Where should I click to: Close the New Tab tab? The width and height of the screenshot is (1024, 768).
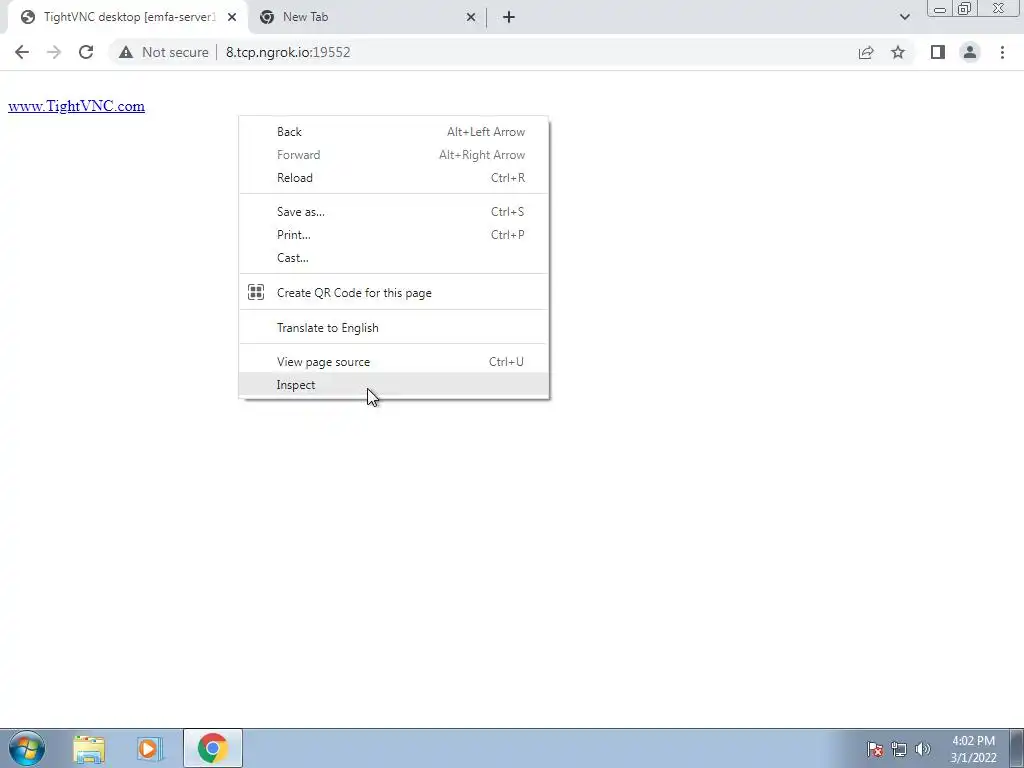471,17
